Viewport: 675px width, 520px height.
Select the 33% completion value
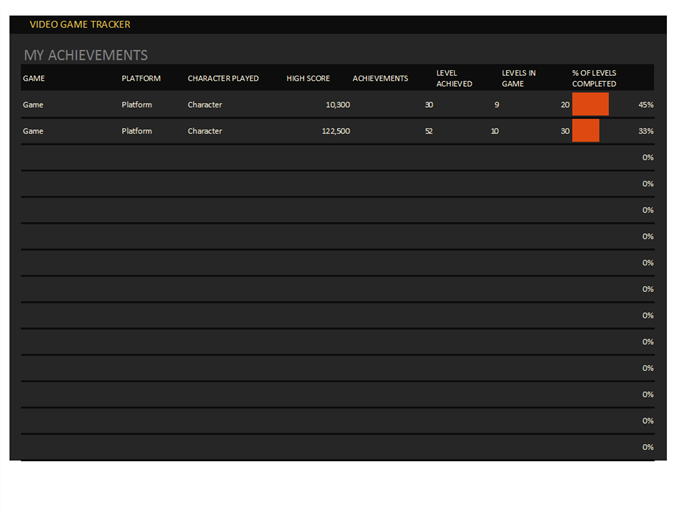tap(646, 131)
